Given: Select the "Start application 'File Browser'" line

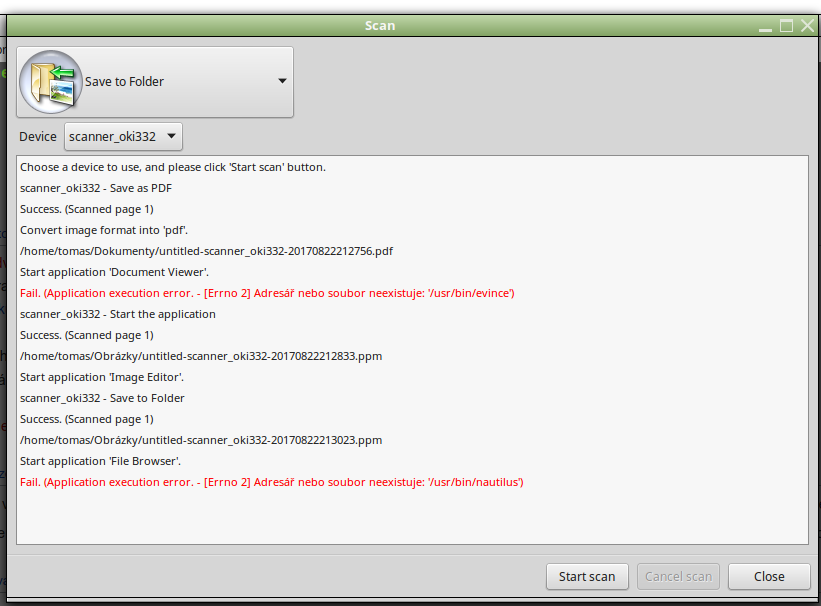Looking at the screenshot, I should click(101, 461).
